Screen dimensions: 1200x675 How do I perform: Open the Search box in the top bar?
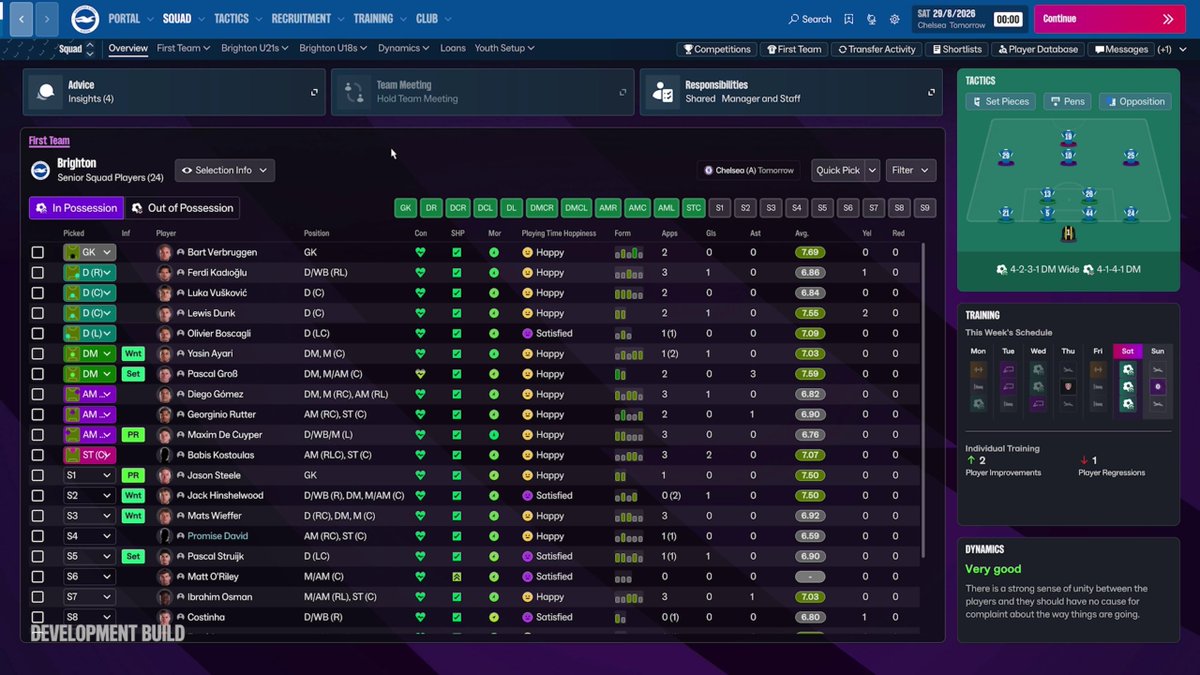click(x=810, y=19)
